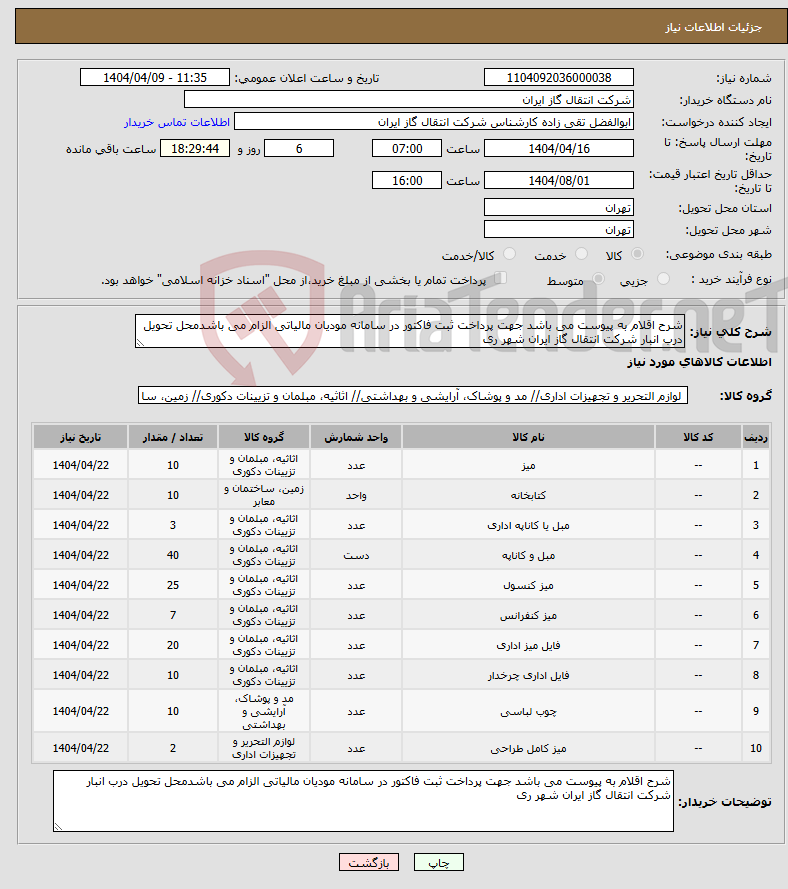
Task: Click the واحد شمارش column header
Action: point(356,437)
